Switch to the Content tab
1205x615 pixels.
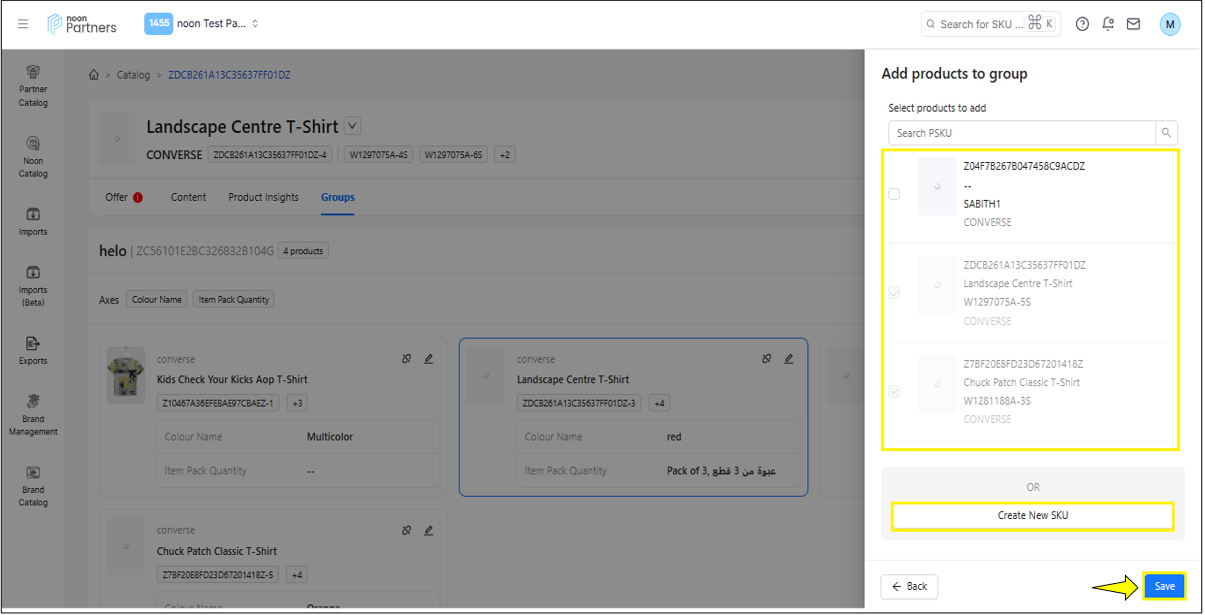click(x=188, y=197)
